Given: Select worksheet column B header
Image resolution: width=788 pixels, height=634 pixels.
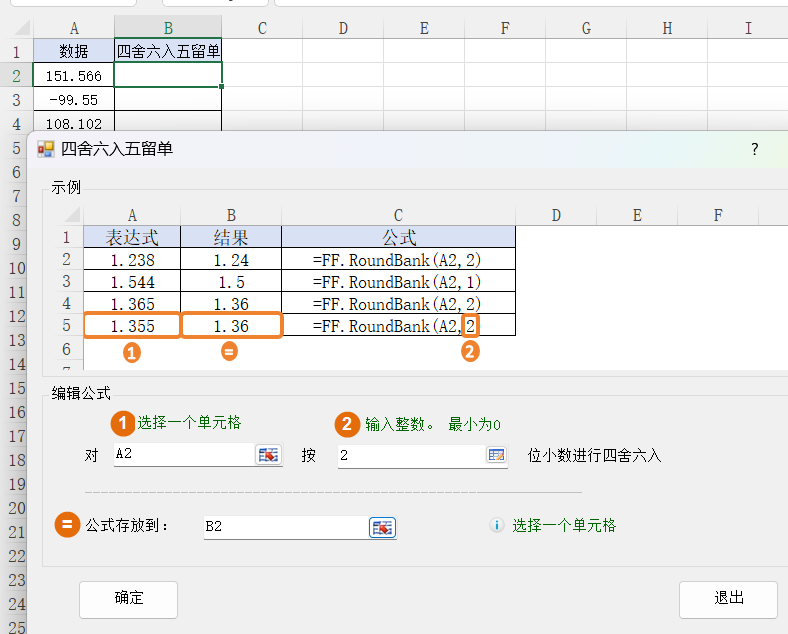Looking at the screenshot, I should pos(168,28).
